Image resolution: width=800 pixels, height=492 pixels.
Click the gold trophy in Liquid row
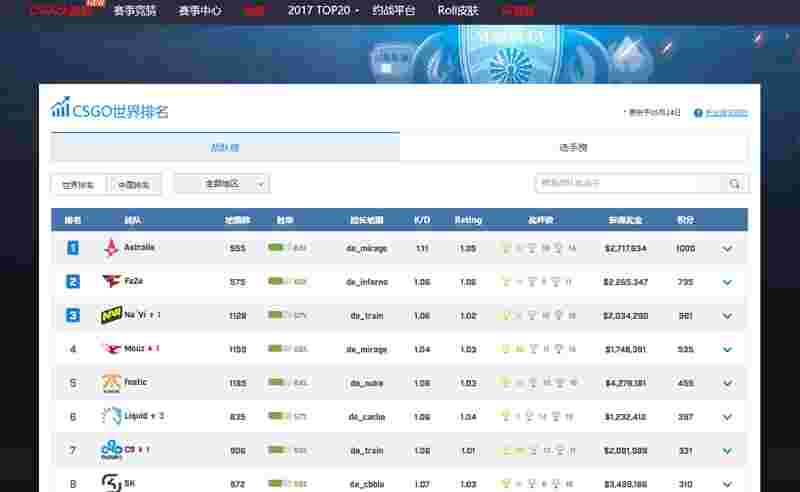(506, 416)
